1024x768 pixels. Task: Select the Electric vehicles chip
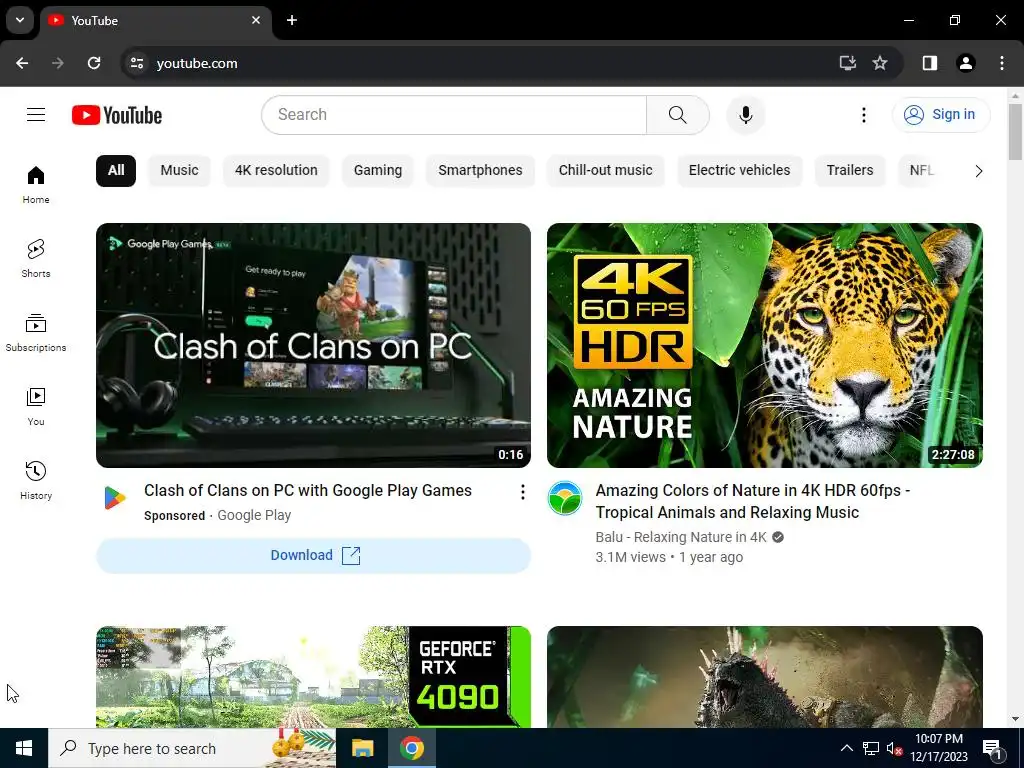click(x=739, y=170)
